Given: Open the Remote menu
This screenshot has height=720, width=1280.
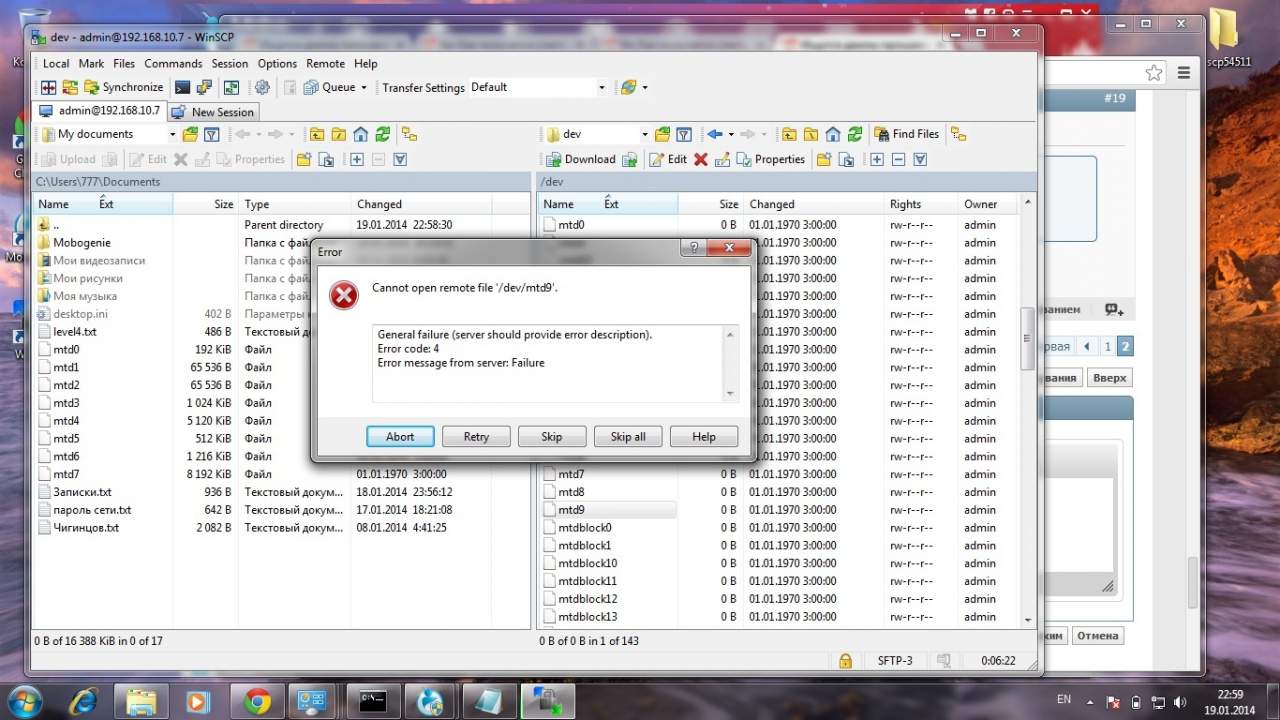Looking at the screenshot, I should pyautogui.click(x=325, y=63).
